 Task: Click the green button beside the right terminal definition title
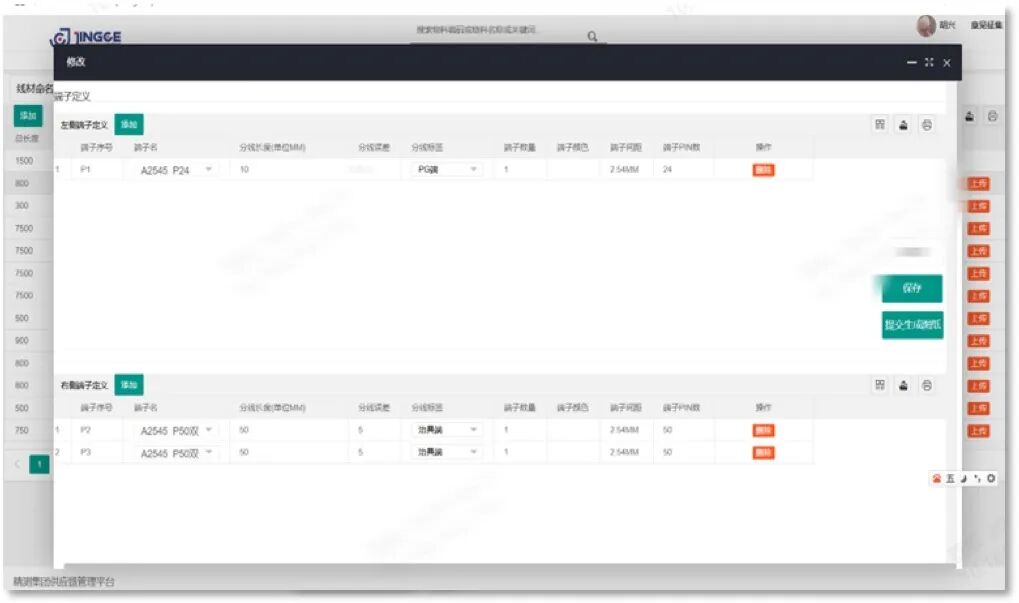click(x=129, y=385)
